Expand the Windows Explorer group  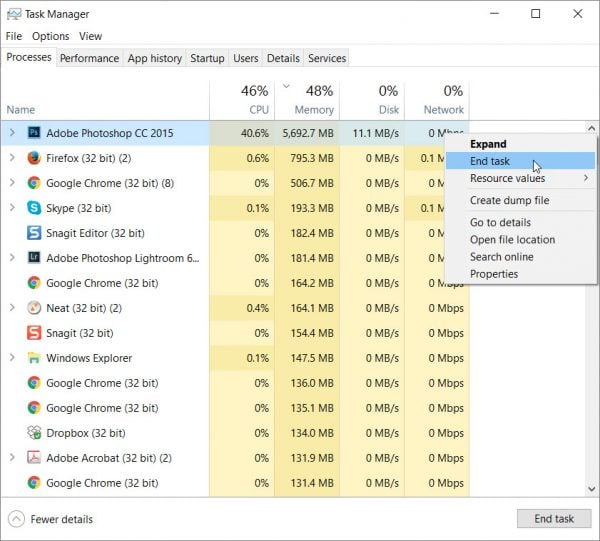(x=12, y=358)
